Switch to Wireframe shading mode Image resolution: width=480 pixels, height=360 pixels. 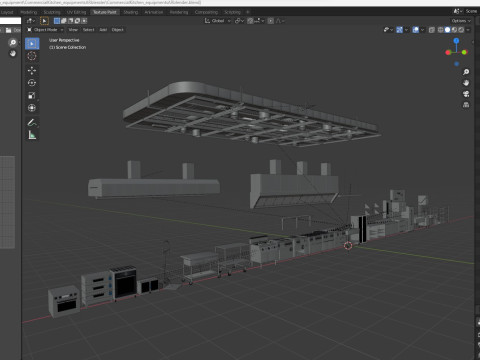point(441,30)
